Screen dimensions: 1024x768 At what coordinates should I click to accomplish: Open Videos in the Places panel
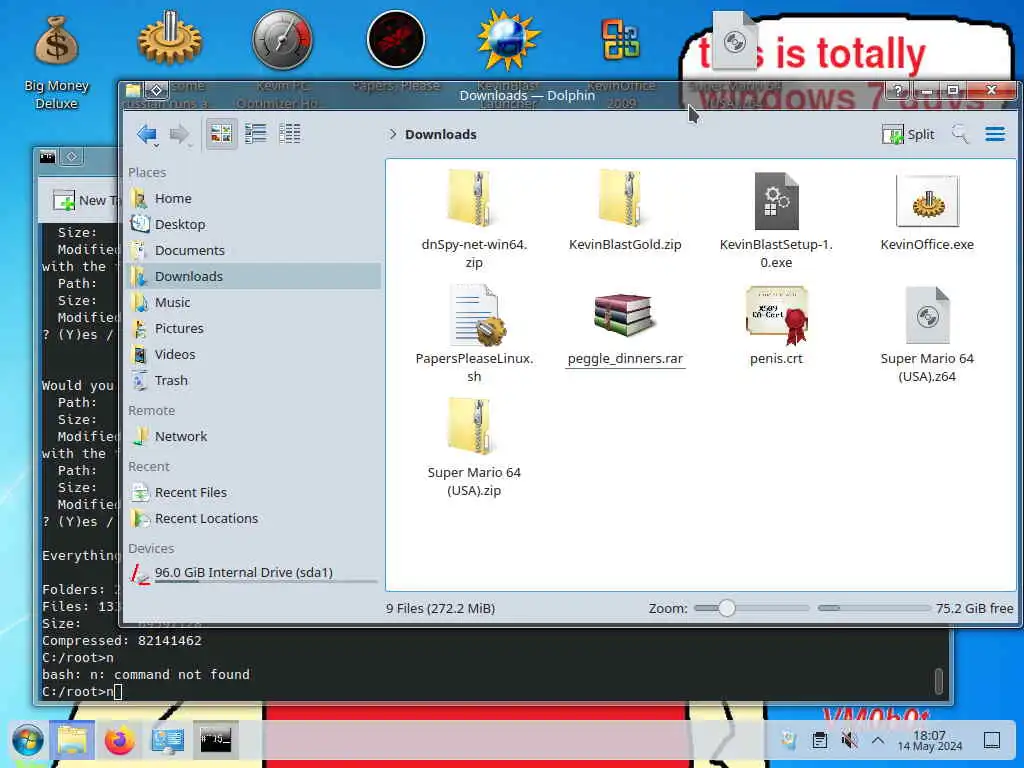253,355
